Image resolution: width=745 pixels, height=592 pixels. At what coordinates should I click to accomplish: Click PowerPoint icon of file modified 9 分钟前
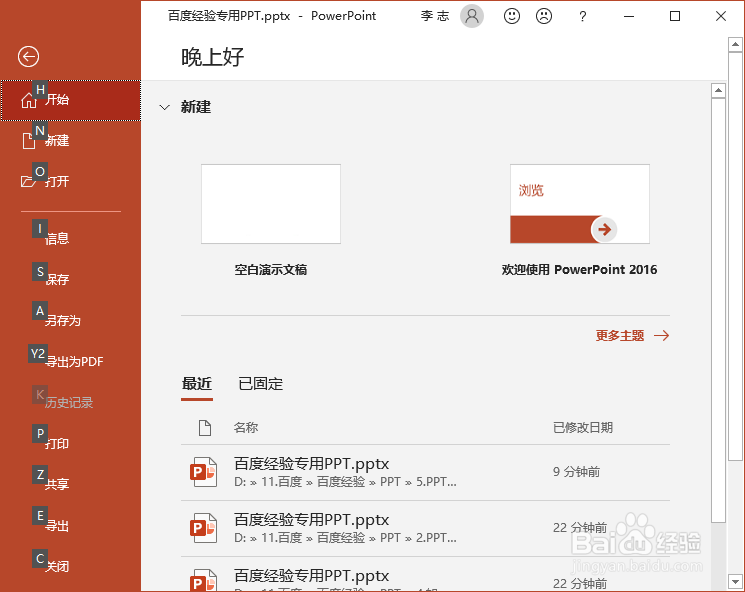pos(204,472)
